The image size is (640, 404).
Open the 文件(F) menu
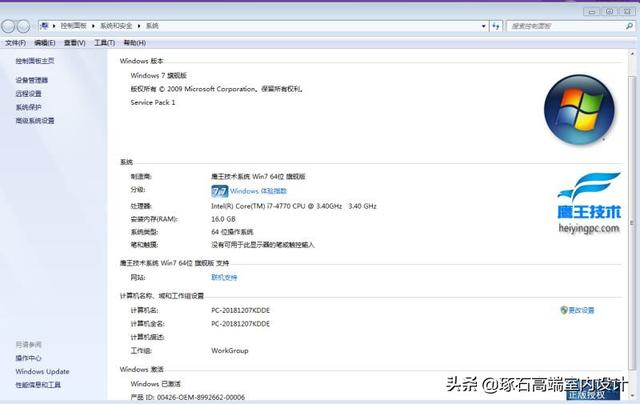[x=15, y=43]
